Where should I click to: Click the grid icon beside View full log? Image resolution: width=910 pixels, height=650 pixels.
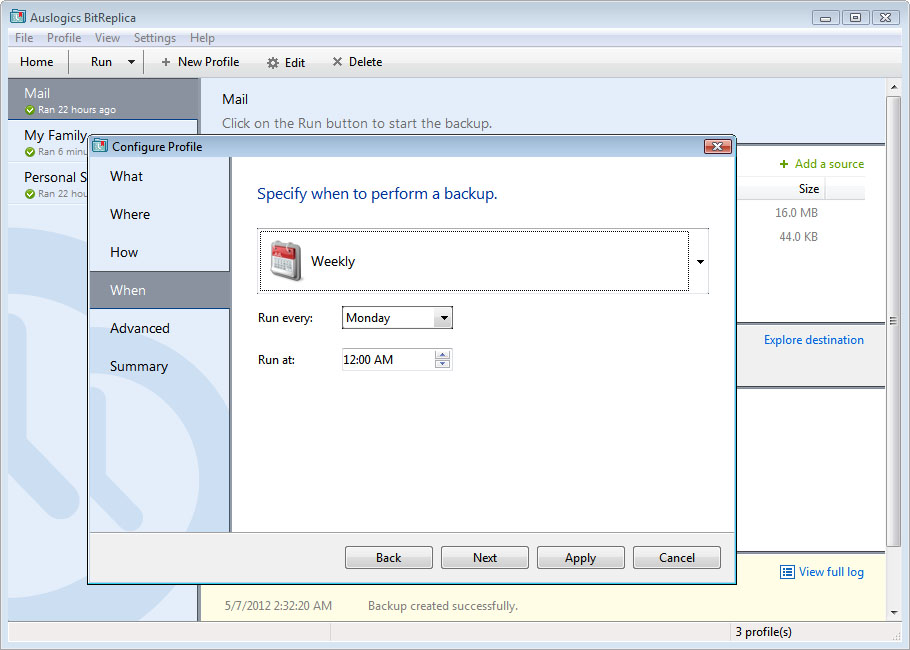[787, 572]
